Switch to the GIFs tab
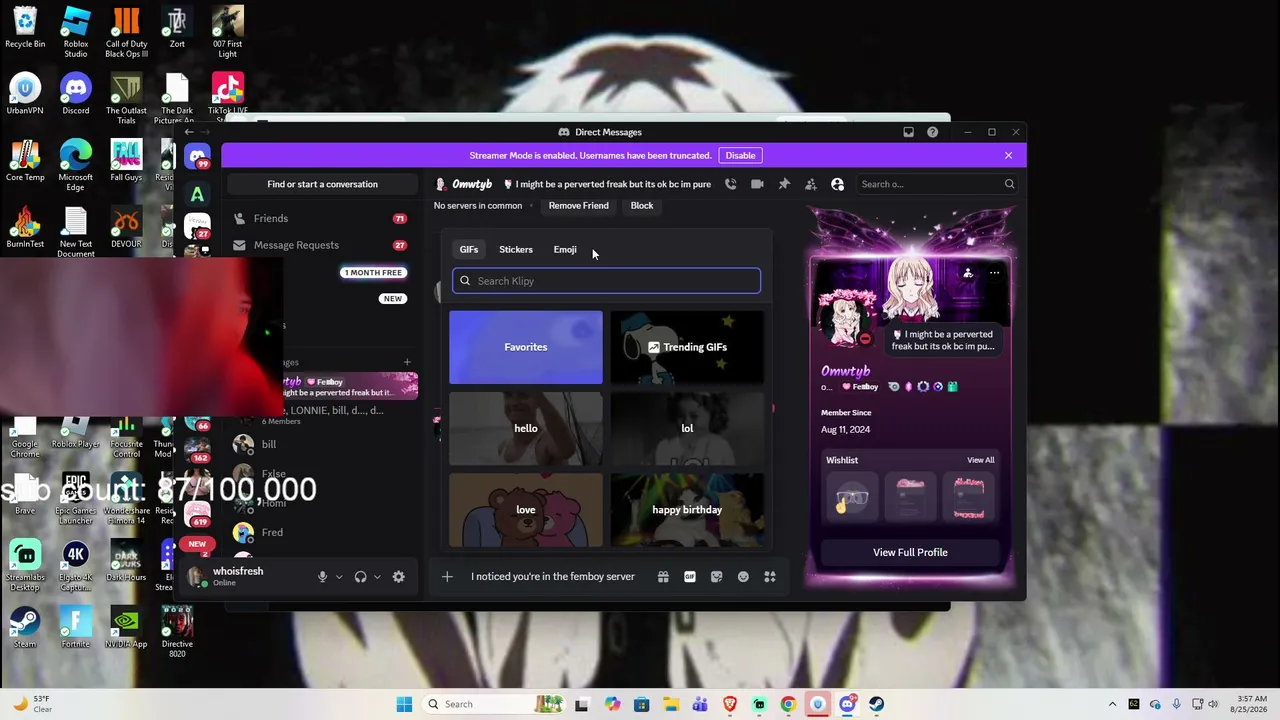The height and width of the screenshot is (720, 1280). [469, 249]
